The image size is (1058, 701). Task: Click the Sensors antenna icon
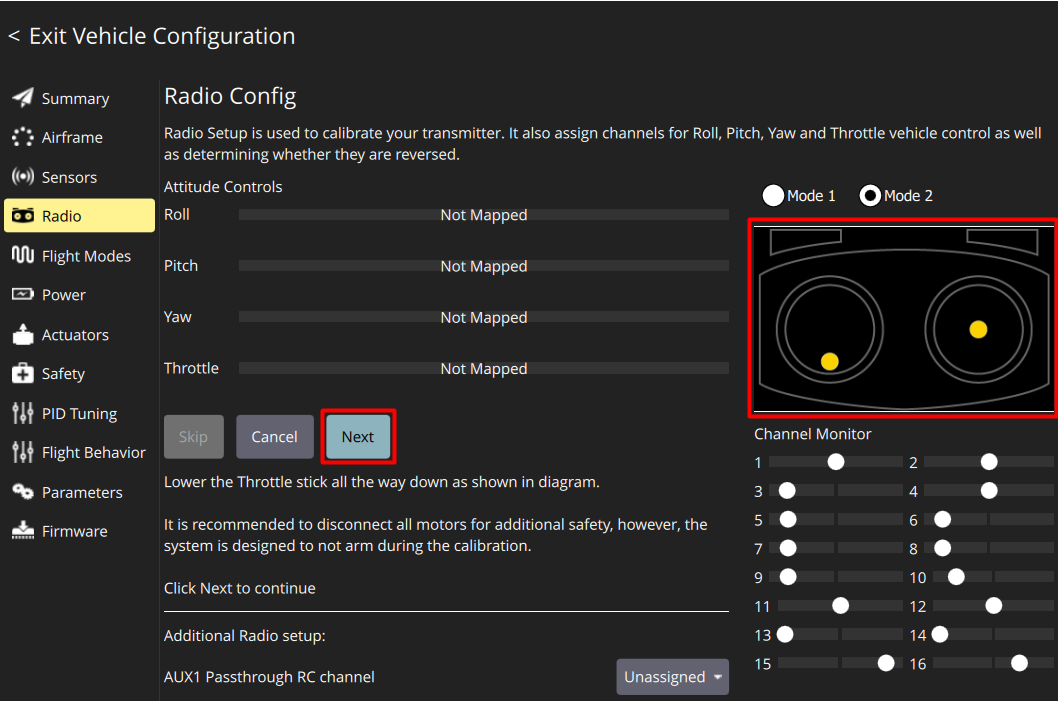[21, 176]
